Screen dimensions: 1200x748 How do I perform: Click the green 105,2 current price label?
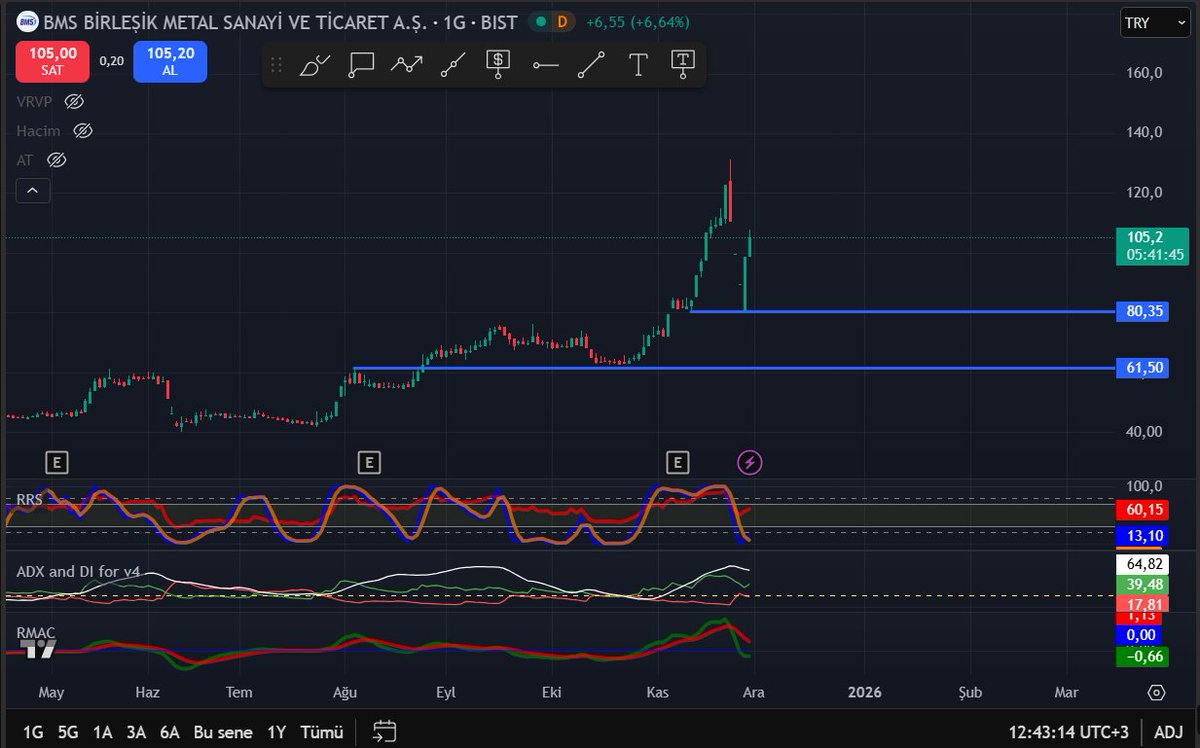point(1153,245)
